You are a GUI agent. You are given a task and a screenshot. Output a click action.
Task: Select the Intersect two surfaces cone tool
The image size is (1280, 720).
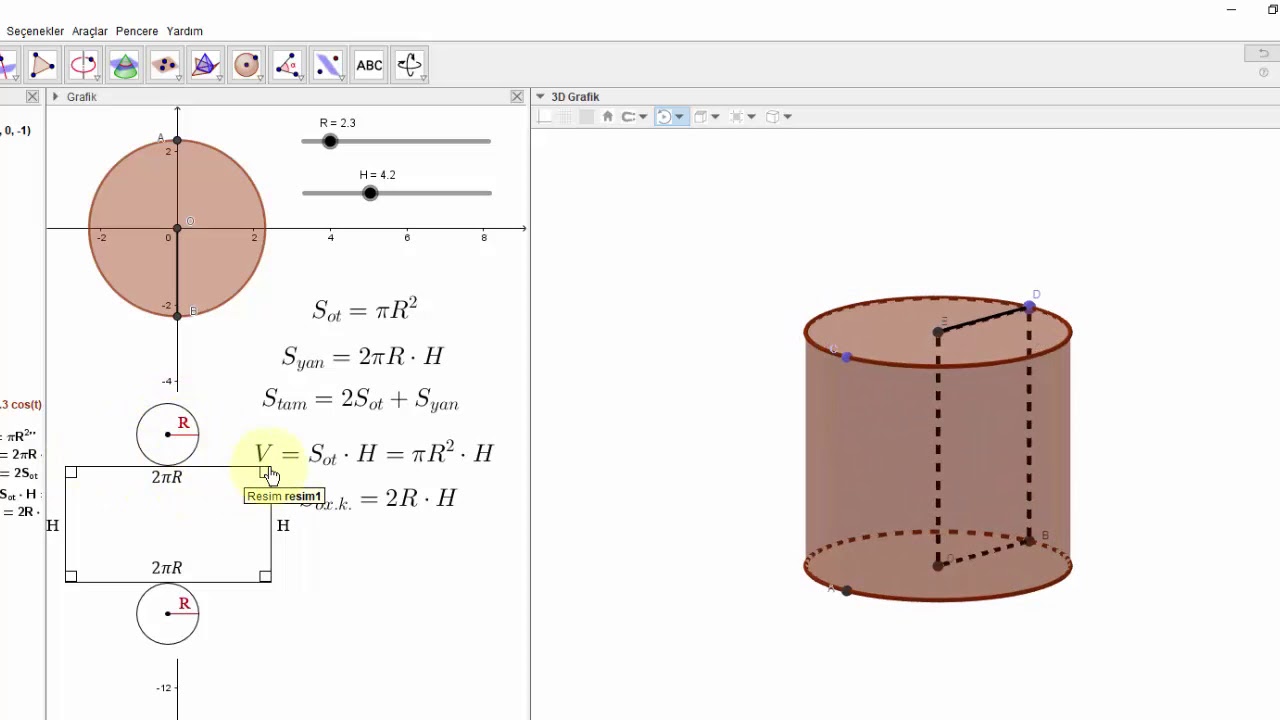tap(124, 65)
